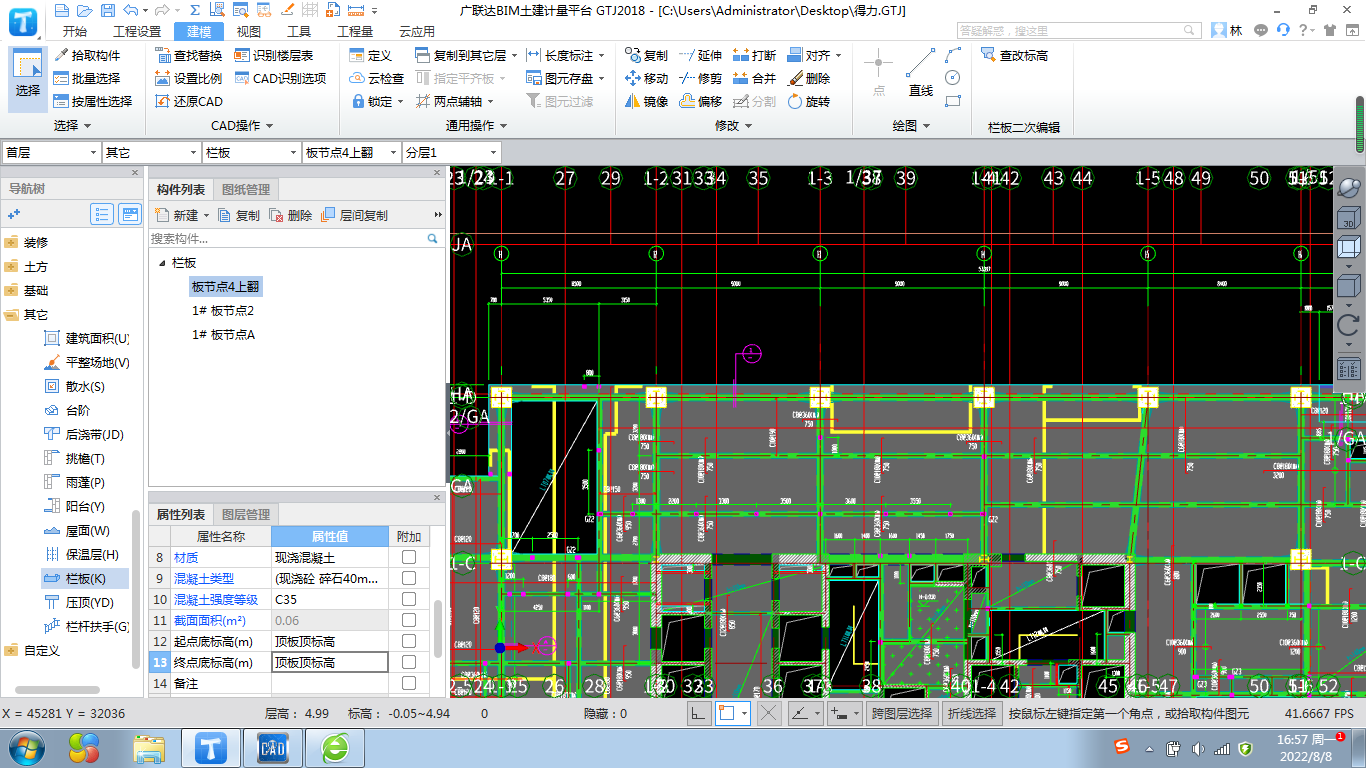Toggle 附加 checkbox for 混凝土类型 row
This screenshot has height=768, width=1366.
[x=409, y=578]
